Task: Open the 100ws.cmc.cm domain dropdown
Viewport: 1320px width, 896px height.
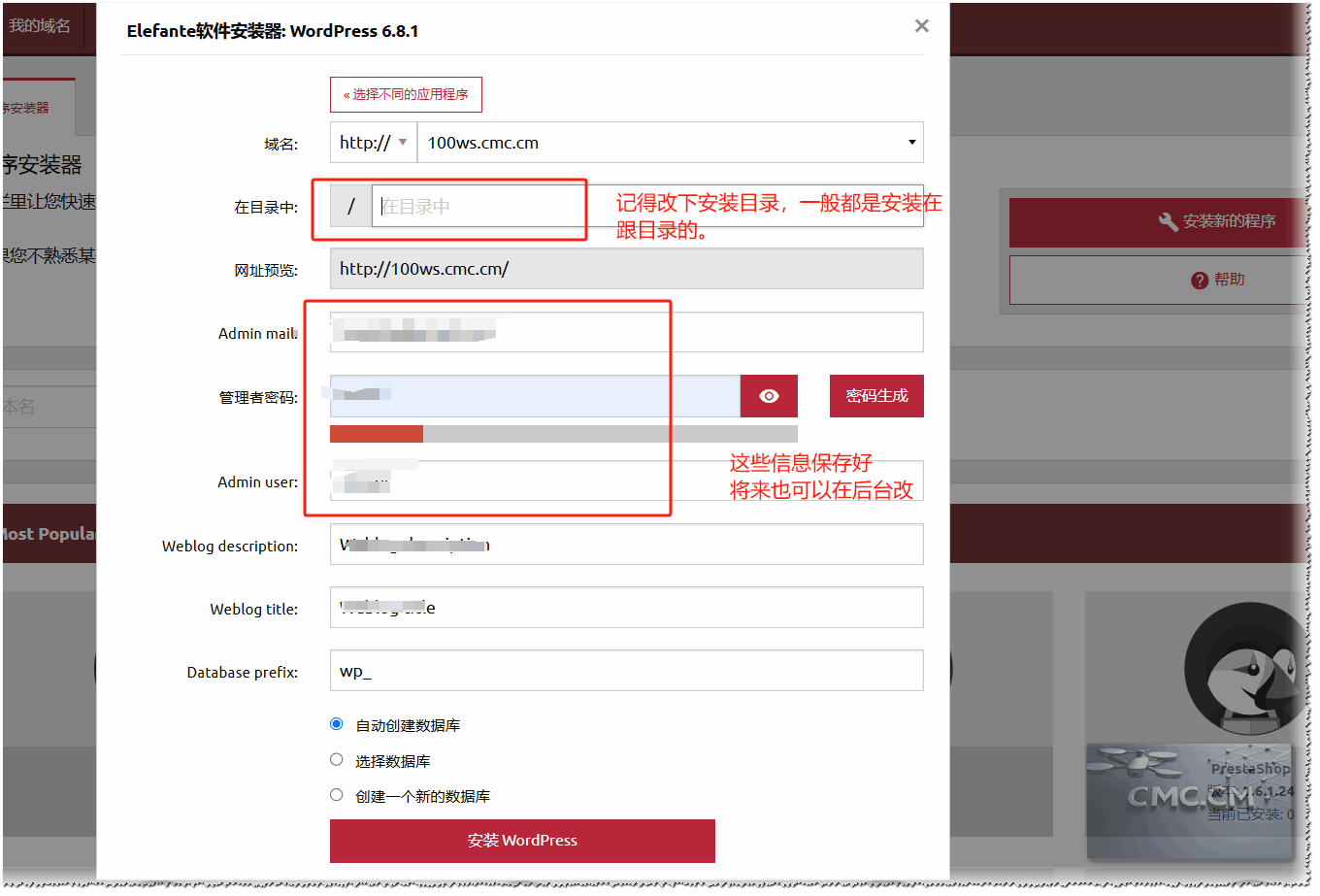Action: tap(670, 143)
